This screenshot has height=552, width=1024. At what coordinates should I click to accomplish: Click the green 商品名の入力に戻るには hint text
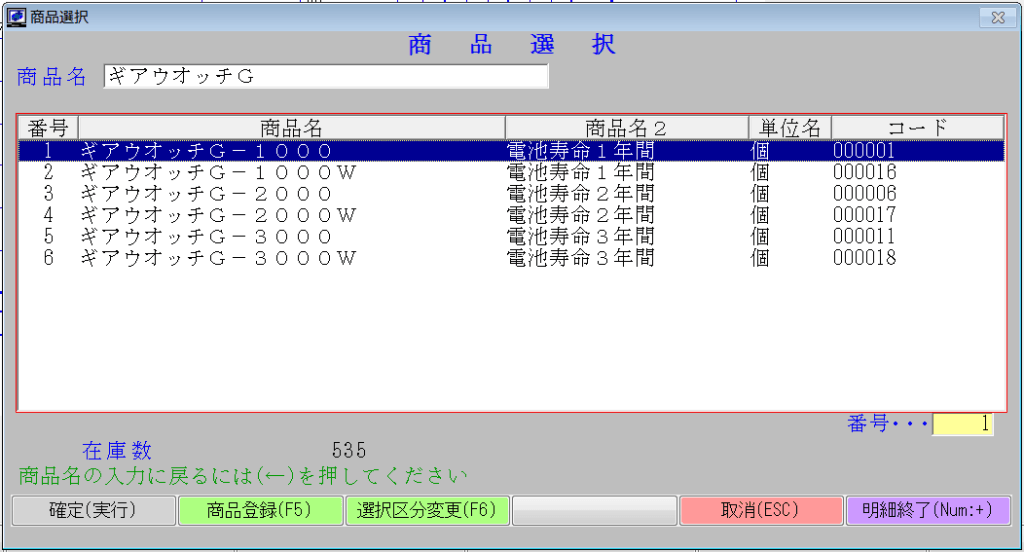tap(243, 476)
